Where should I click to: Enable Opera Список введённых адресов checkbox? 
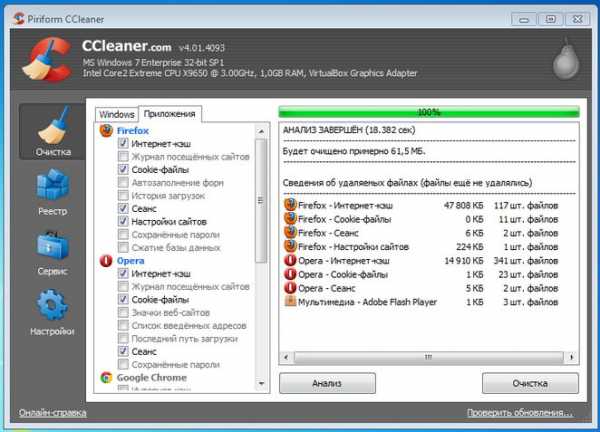(x=123, y=326)
